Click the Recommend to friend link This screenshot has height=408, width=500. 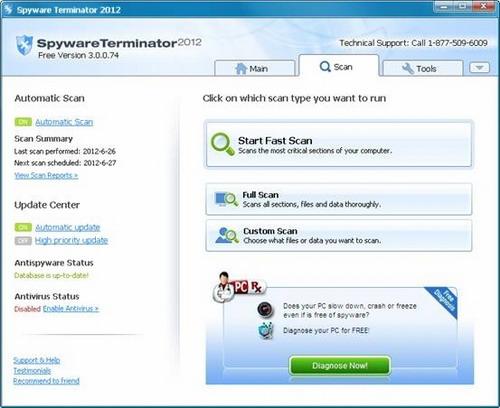46,381
